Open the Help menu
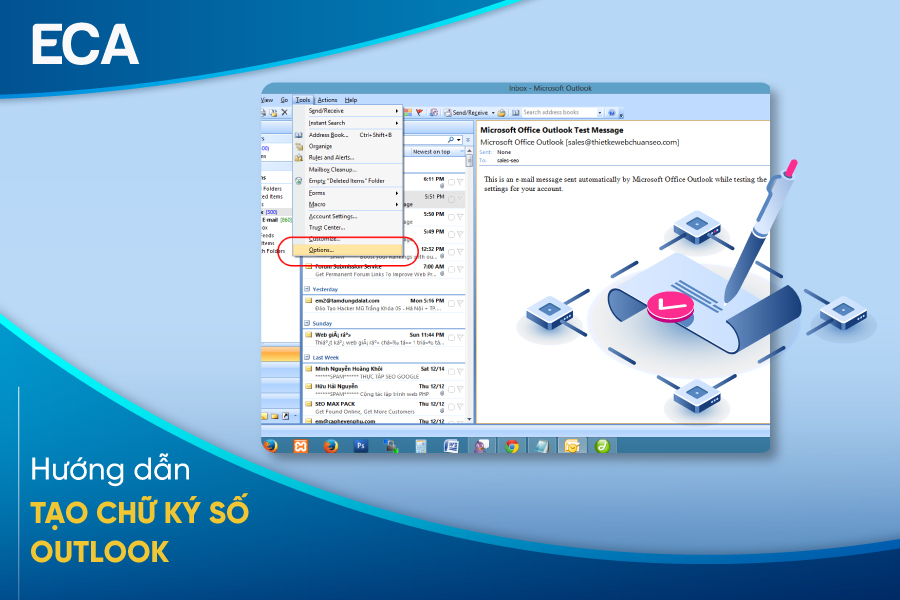The height and width of the screenshot is (600, 900). click(x=351, y=100)
